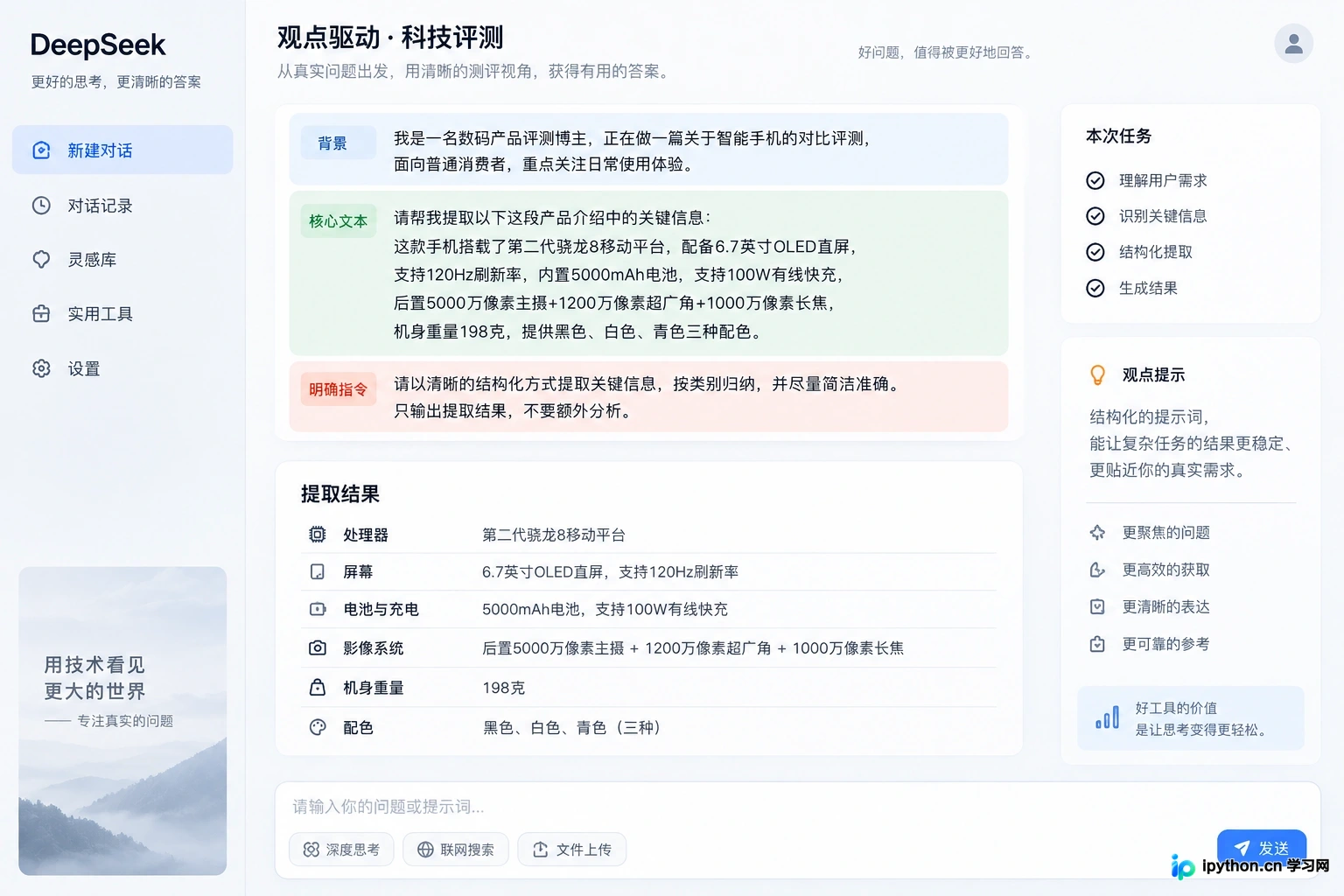Click the 提取结果 heading
Viewport: 1344px width, 896px height.
pos(340,494)
